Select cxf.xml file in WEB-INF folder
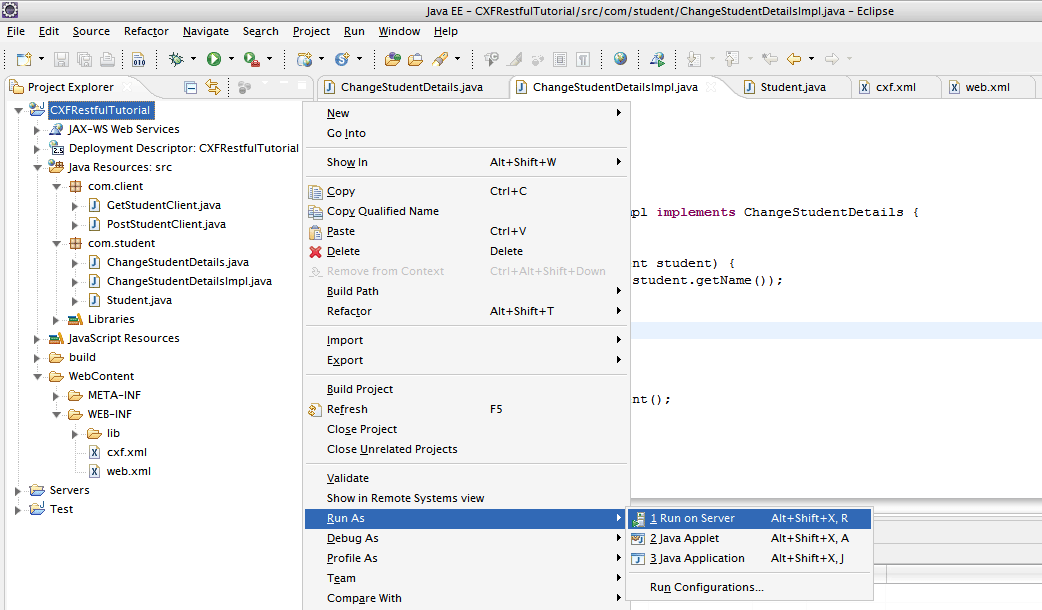Viewport: 1042px width, 610px height. 126,452
